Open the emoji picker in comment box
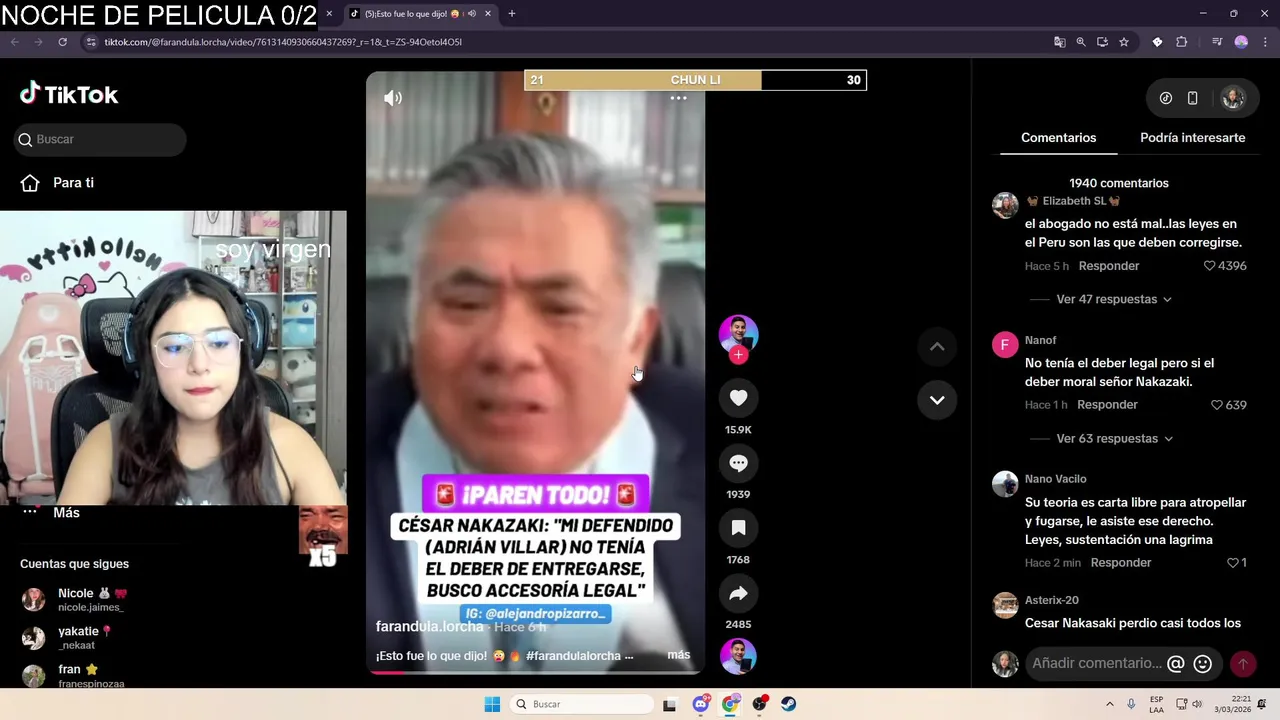The height and width of the screenshot is (720, 1280). [x=1203, y=663]
